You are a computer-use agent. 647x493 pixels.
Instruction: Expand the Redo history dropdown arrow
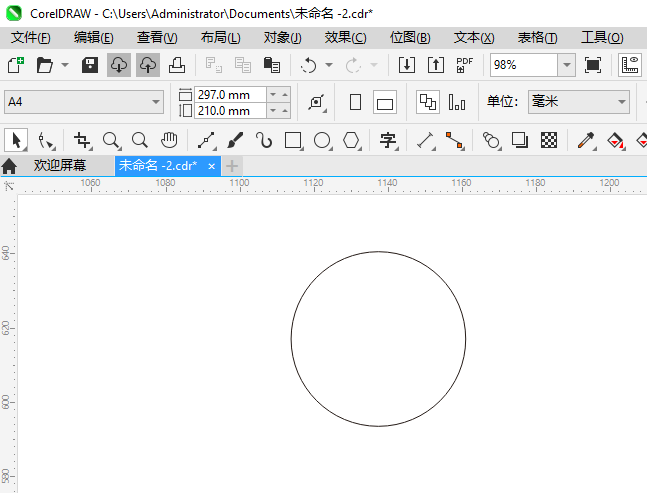(x=374, y=65)
